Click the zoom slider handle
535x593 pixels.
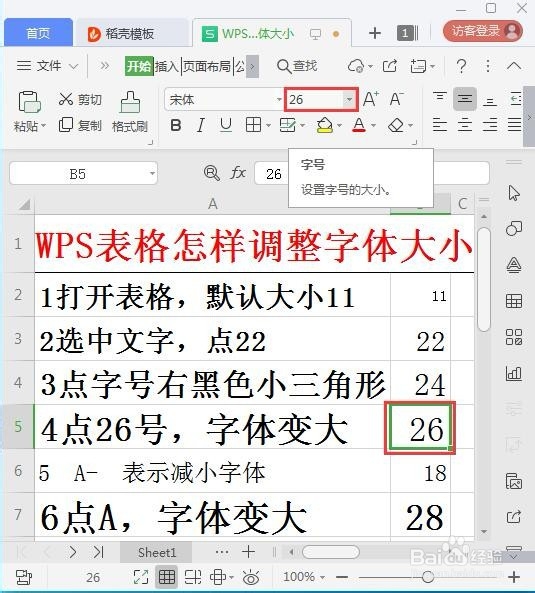tap(428, 577)
